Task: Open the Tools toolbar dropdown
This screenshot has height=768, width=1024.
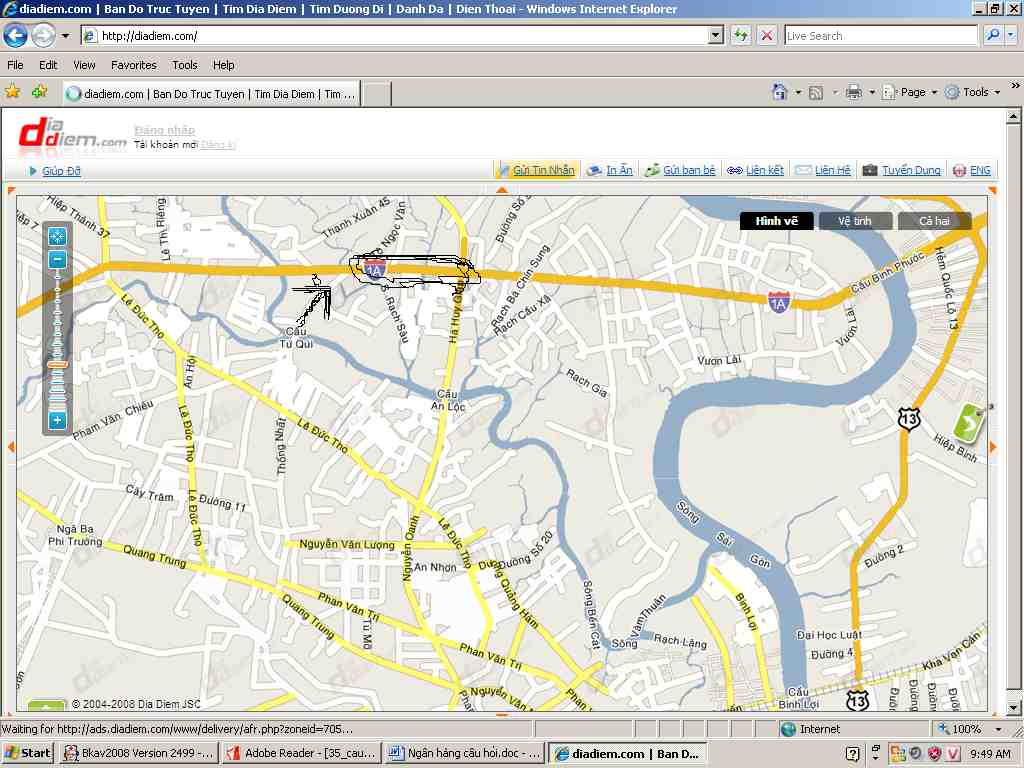Action: point(973,92)
